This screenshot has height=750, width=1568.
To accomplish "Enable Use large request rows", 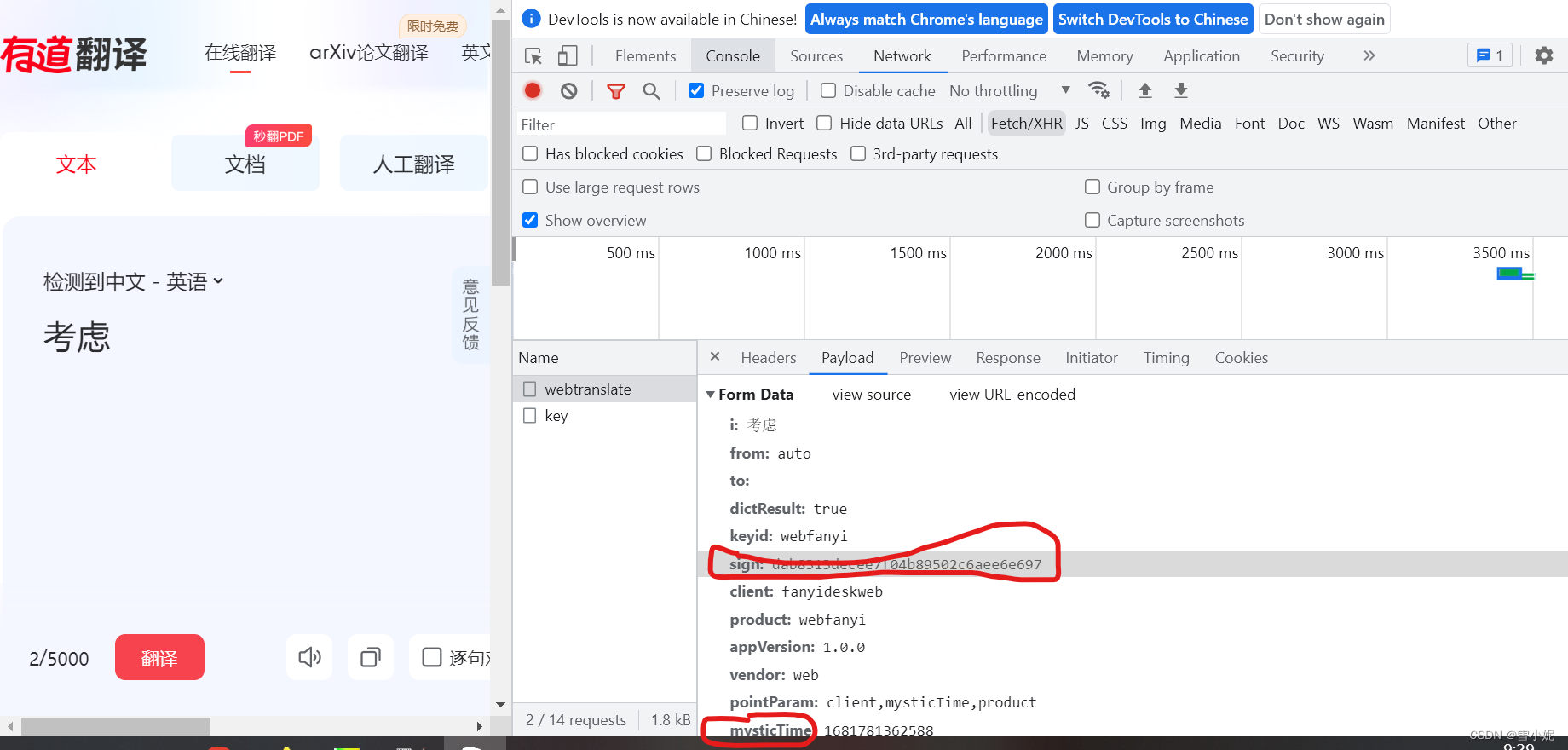I will tap(530, 187).
